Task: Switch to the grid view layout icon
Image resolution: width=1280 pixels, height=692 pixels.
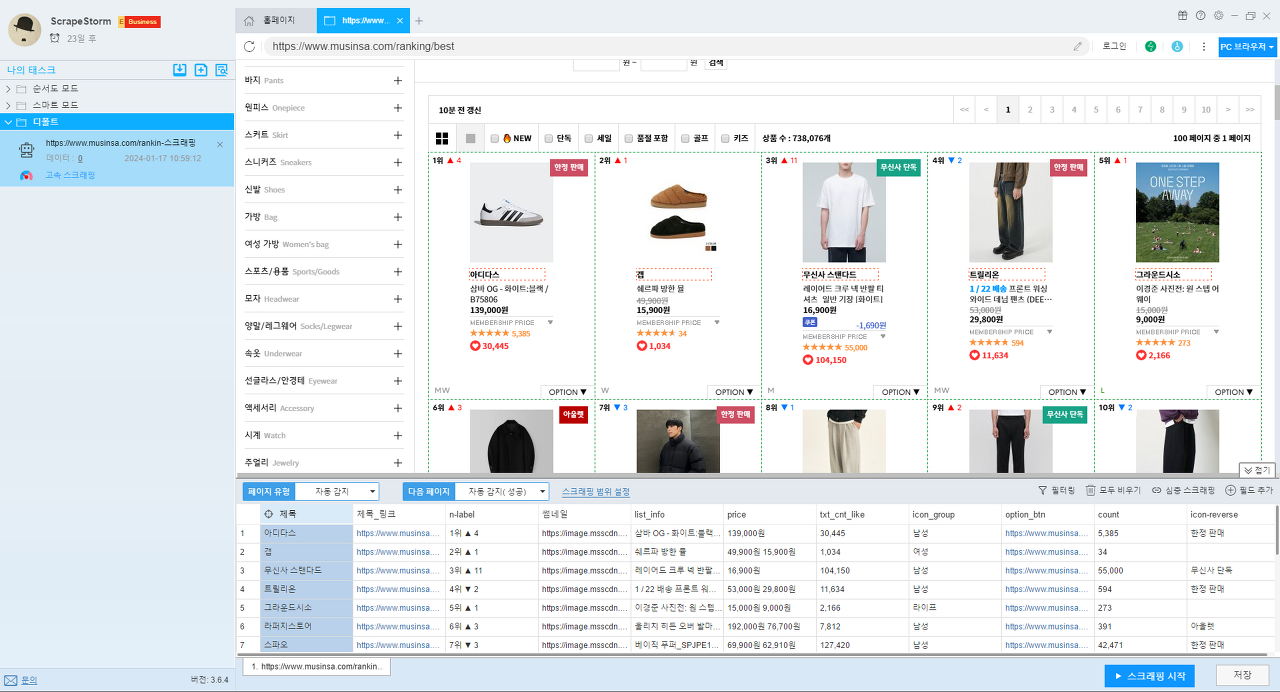Action: pos(442,138)
